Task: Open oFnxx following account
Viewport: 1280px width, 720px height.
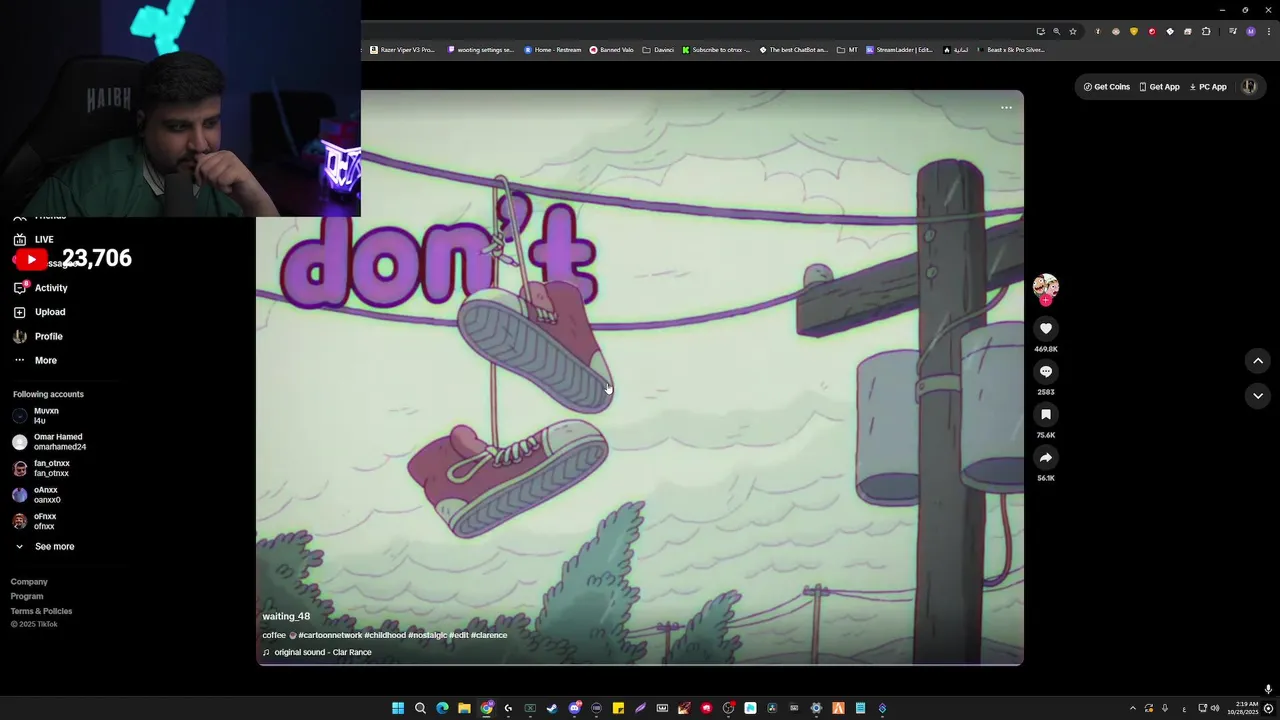Action: point(34,521)
